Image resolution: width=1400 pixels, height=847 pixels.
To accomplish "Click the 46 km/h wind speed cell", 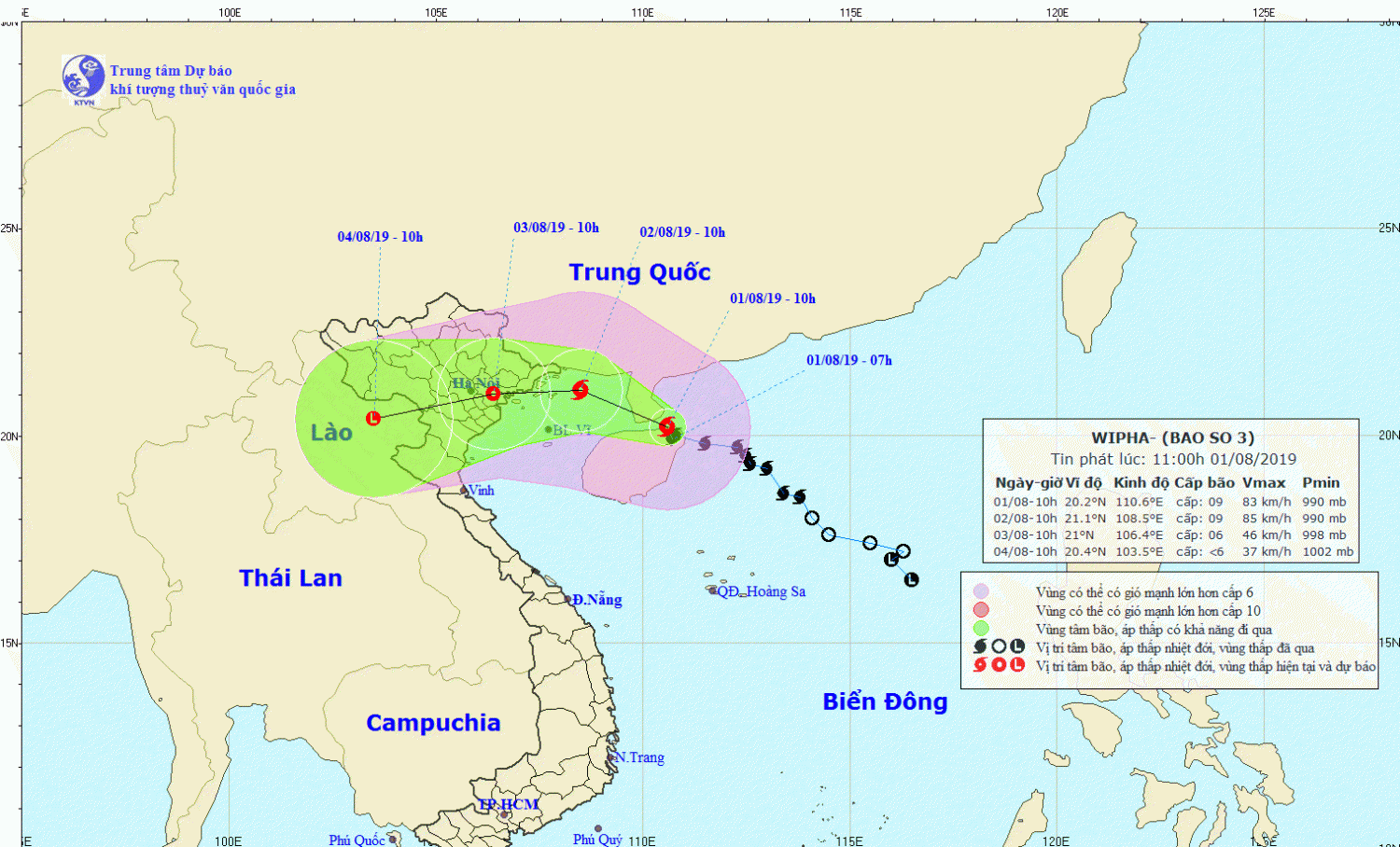I will [1267, 535].
